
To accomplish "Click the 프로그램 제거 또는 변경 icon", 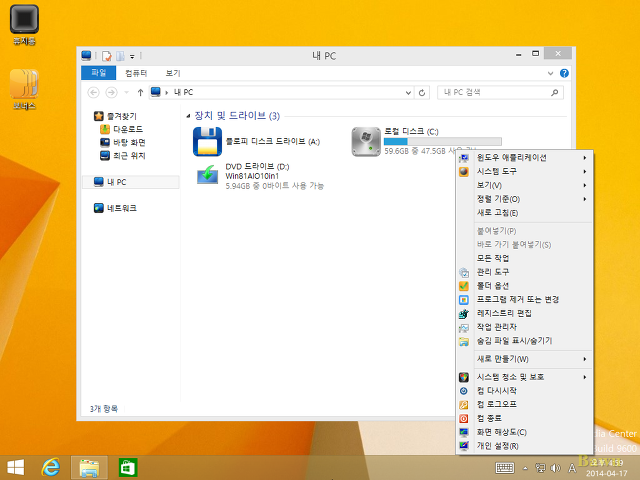I will coord(464,300).
